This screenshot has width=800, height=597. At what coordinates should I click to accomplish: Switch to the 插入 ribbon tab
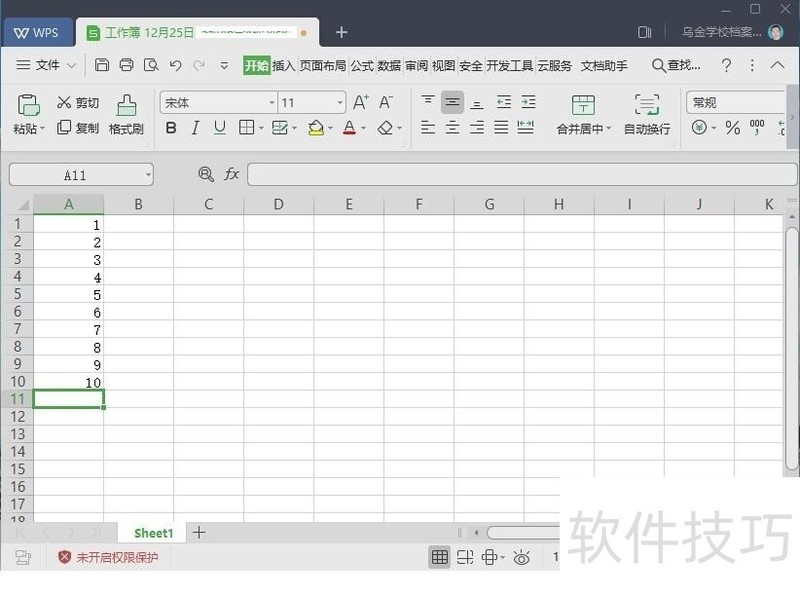click(x=282, y=65)
